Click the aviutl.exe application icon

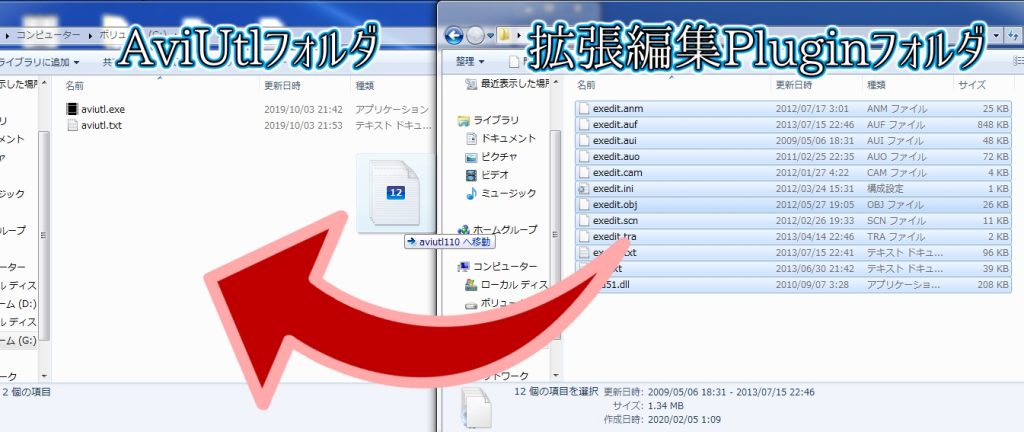[72, 109]
